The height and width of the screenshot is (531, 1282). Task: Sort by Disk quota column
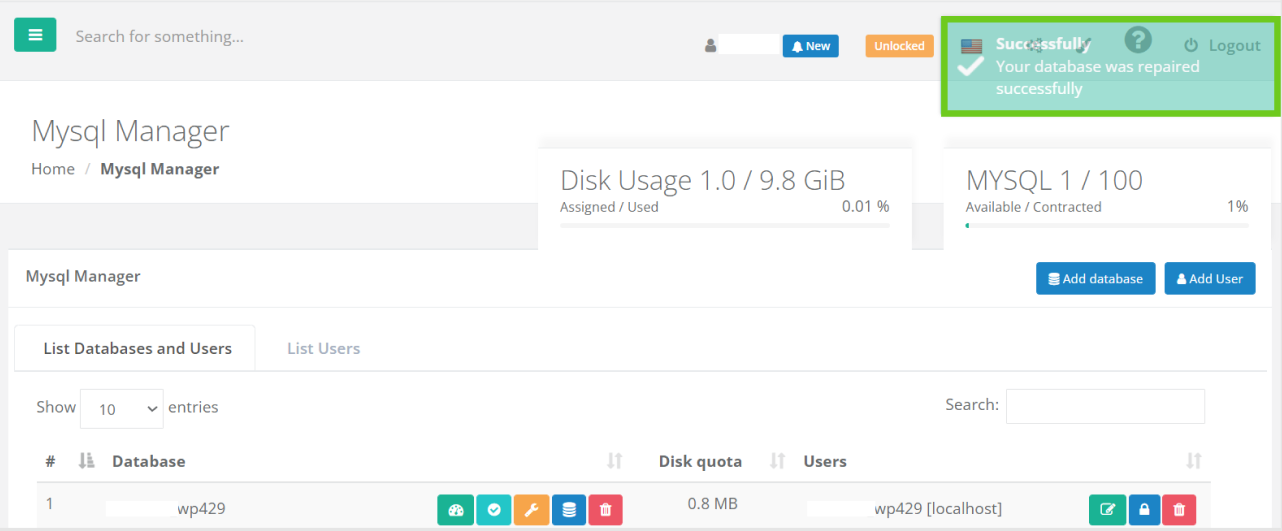[x=700, y=461]
